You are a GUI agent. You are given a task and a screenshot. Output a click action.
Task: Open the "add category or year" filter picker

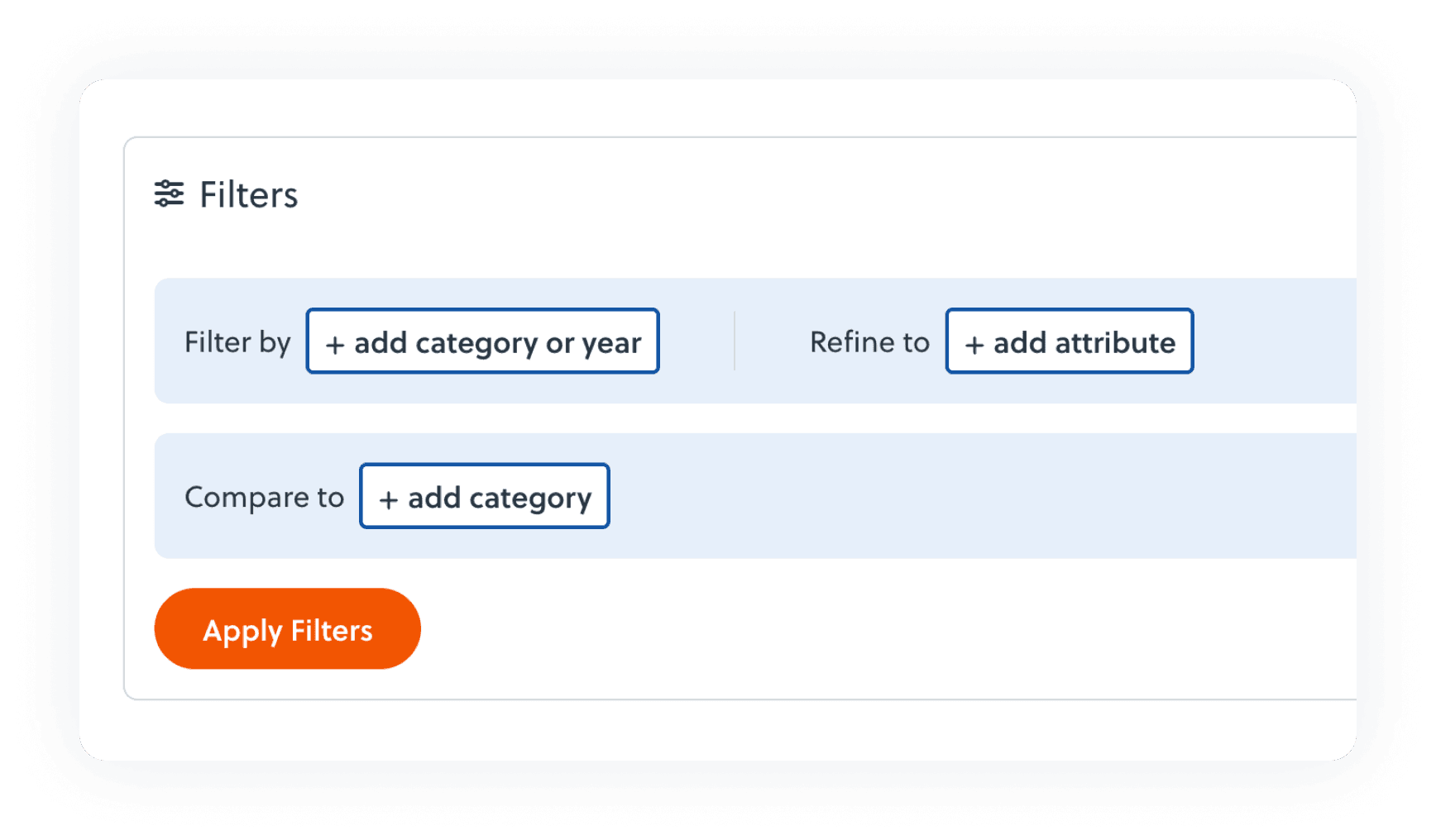click(x=482, y=341)
